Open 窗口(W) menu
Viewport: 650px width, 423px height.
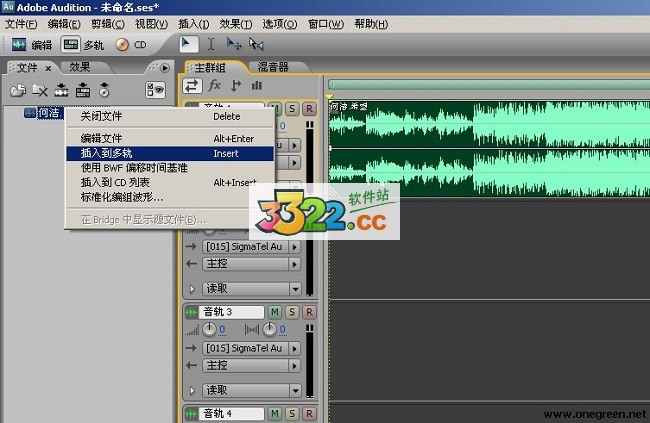tap(326, 24)
